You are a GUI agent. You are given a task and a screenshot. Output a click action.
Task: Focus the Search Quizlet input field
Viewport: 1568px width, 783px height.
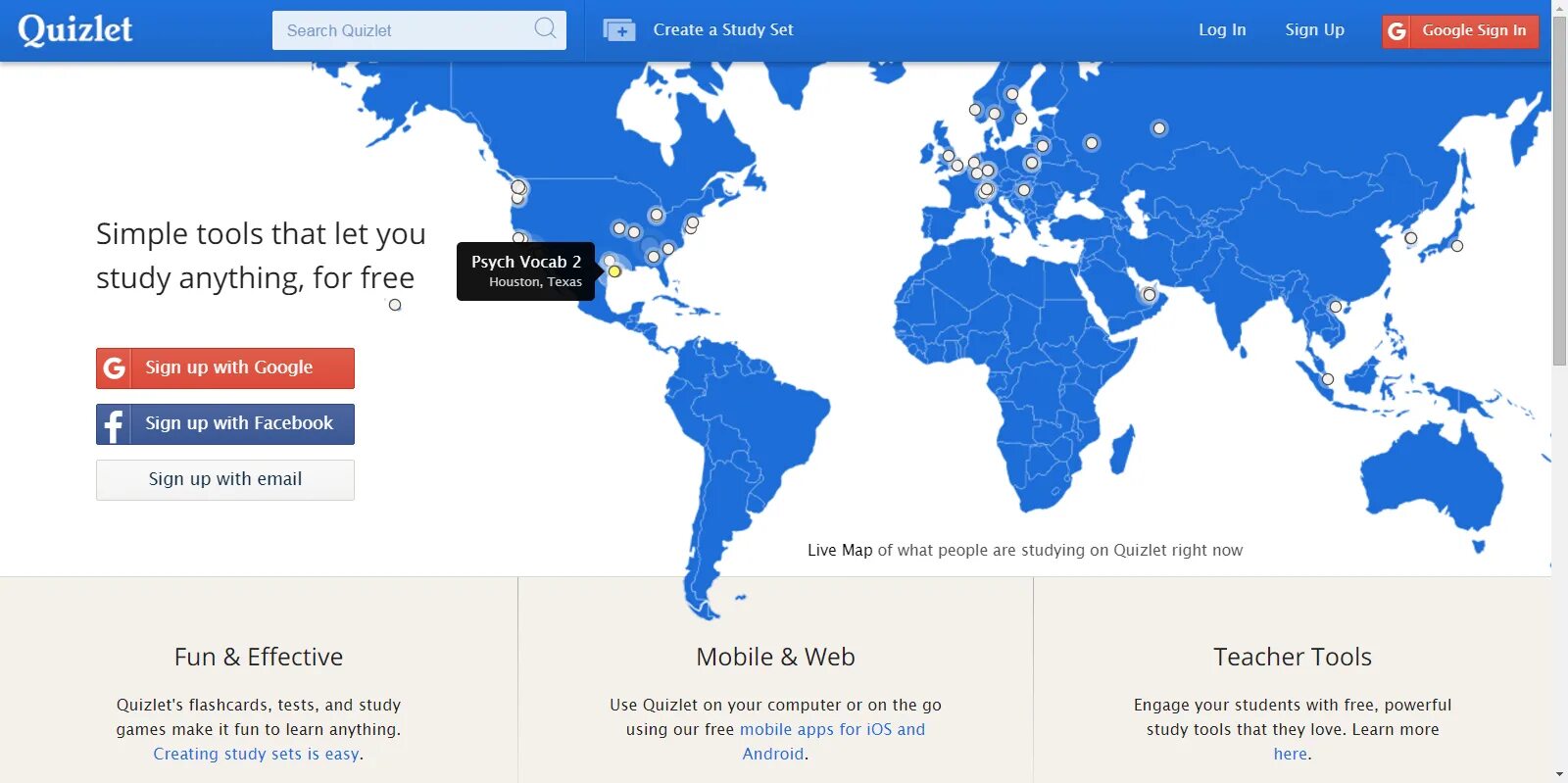pyautogui.click(x=418, y=30)
